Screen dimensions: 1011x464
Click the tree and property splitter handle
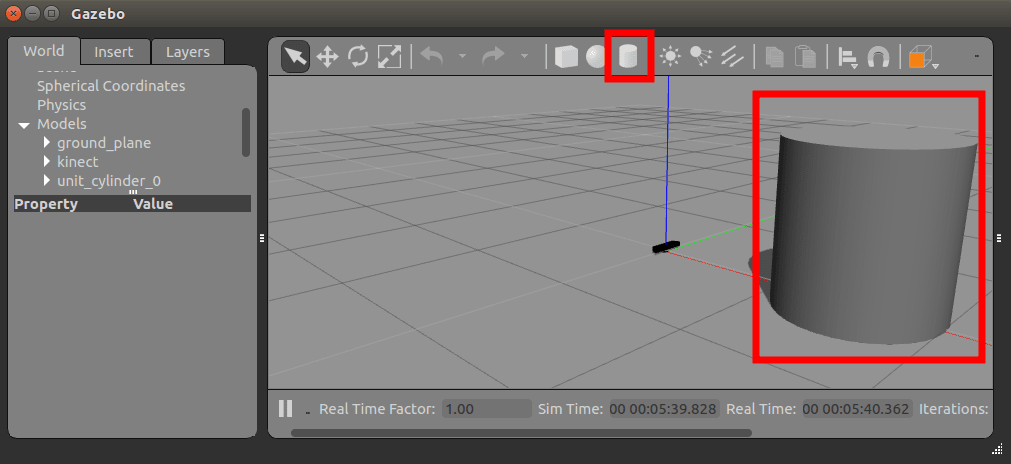coord(133,192)
